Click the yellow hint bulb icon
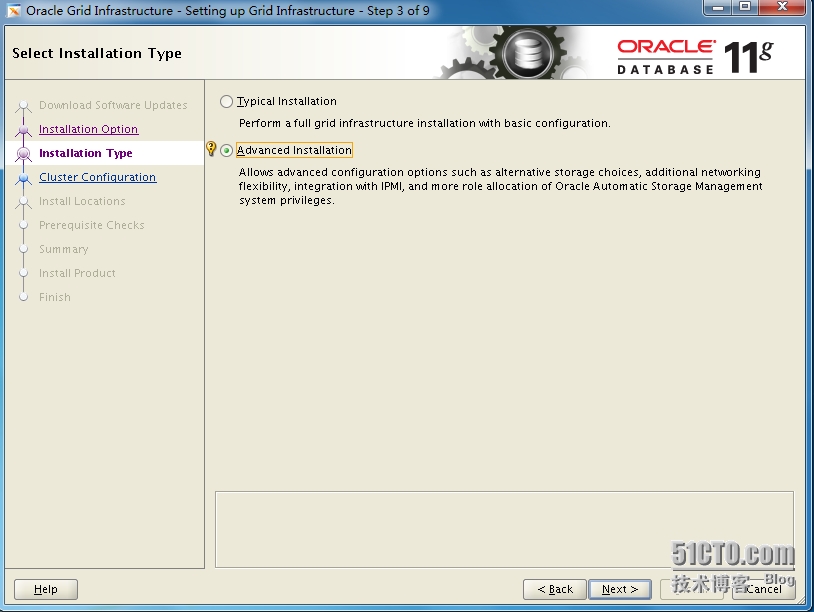814x612 pixels. 211,148
